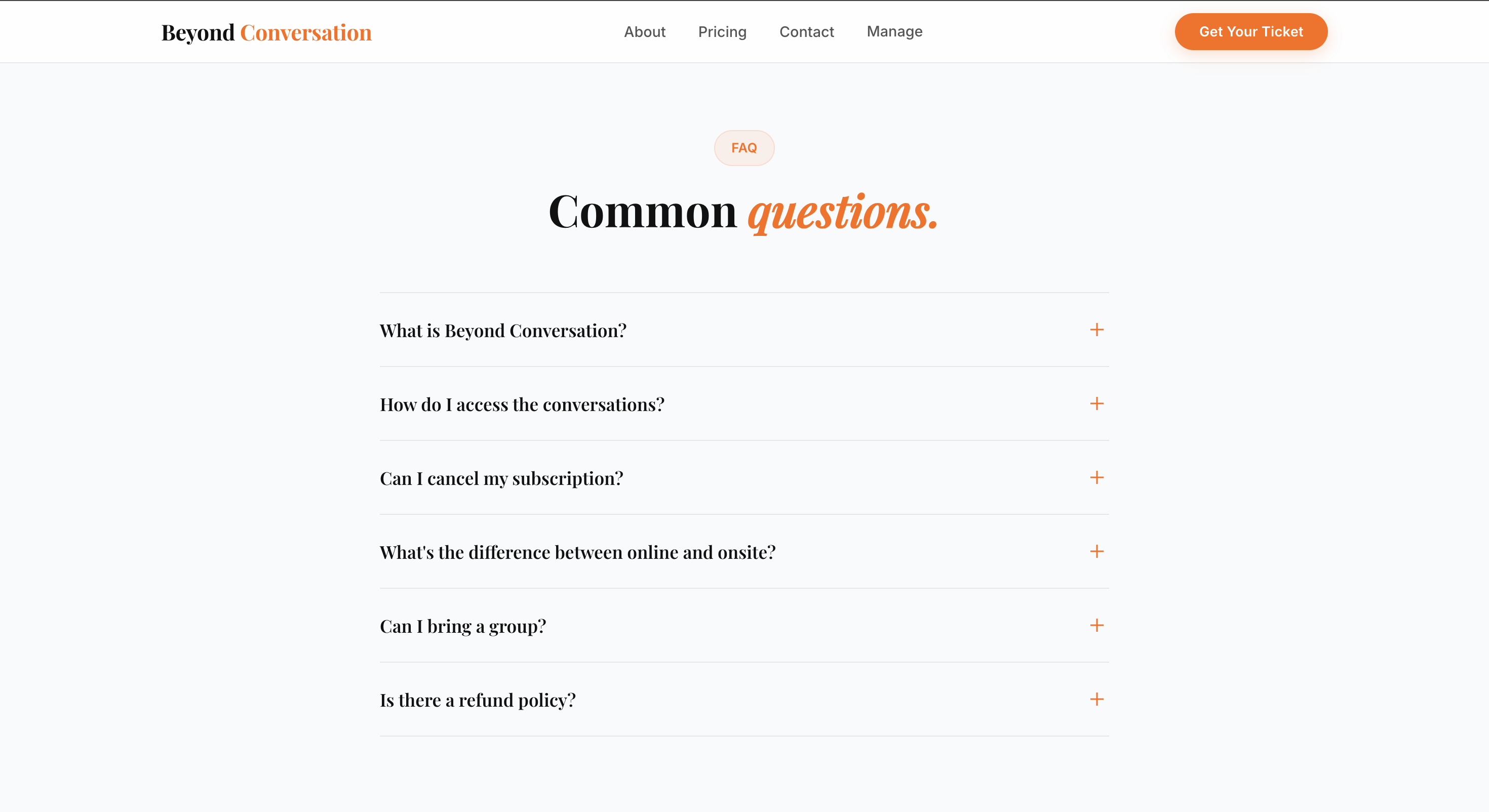
Task: Select the 'Can I cancel my subscription?' question
Action: (x=501, y=478)
